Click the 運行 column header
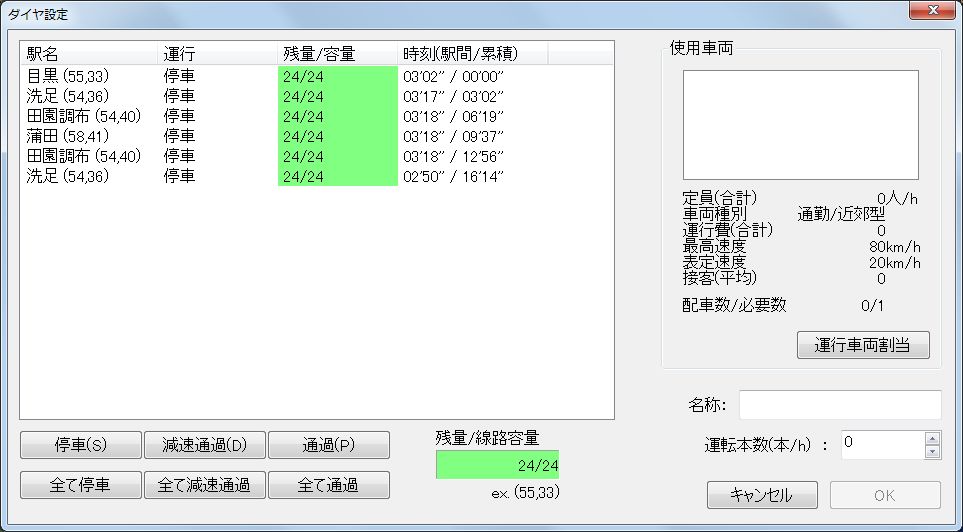Image resolution: width=963 pixels, height=532 pixels. pos(217,54)
